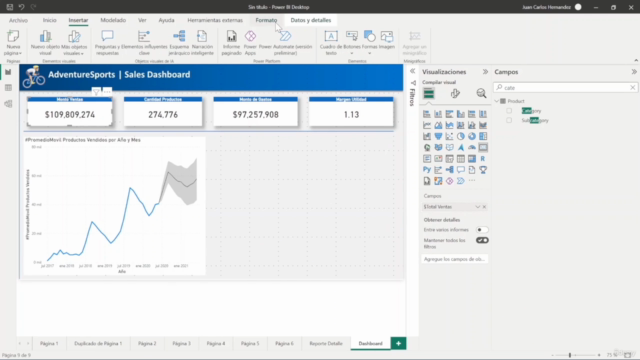Open the Página 3 page tab

point(181,343)
